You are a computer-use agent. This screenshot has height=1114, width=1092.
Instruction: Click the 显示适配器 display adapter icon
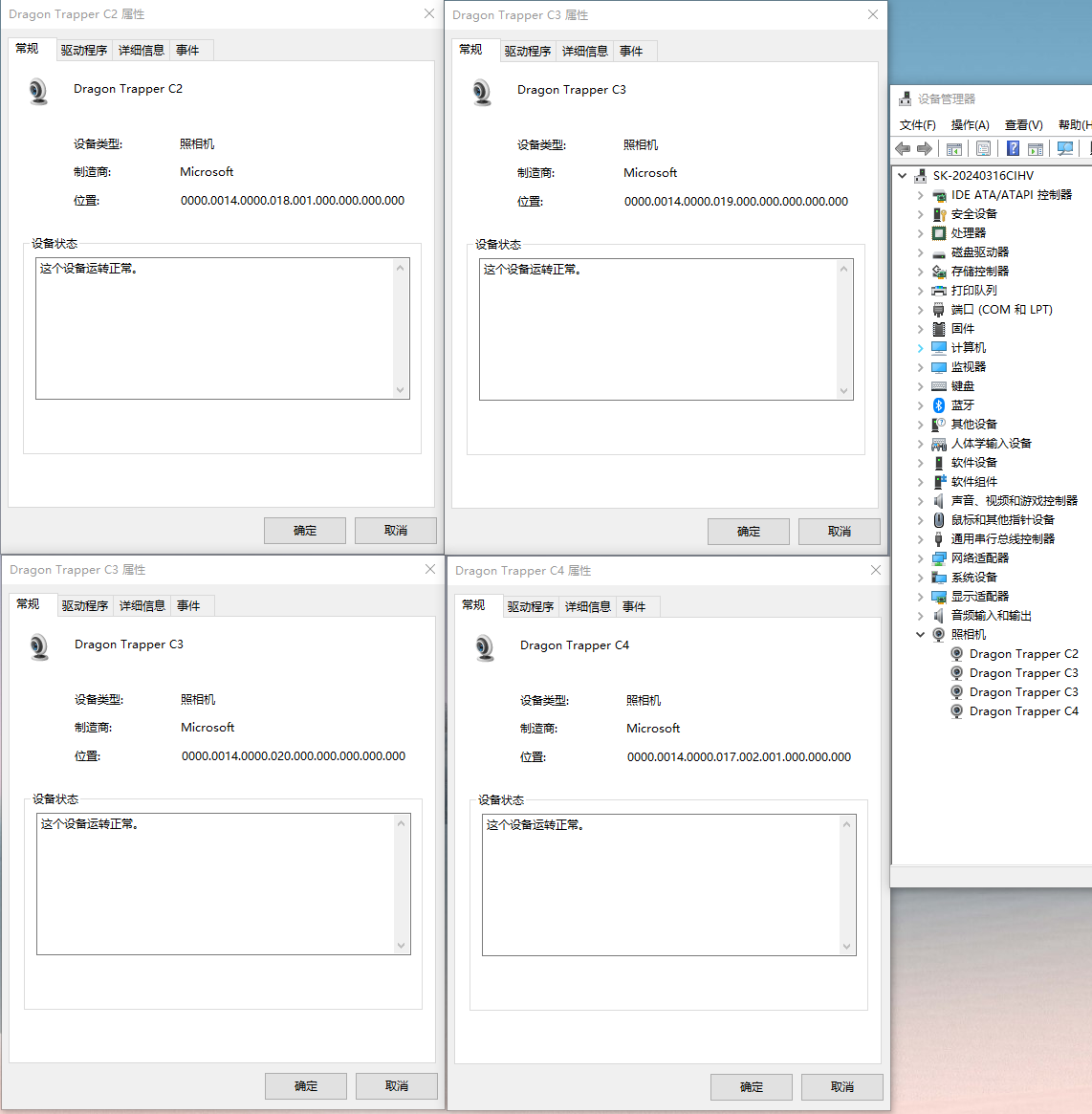point(939,597)
